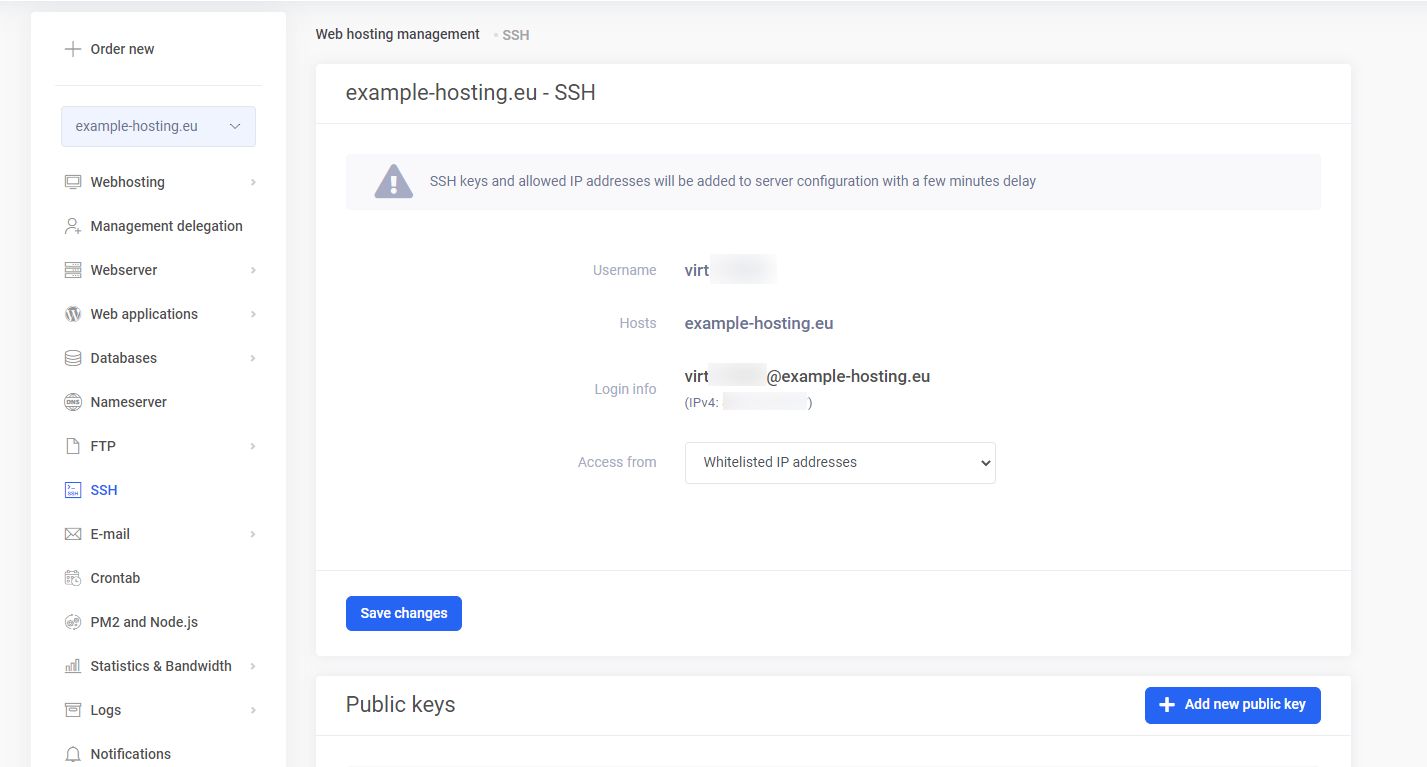Viewport: 1427px width, 767px height.
Task: Expand the Logs submenu arrow
Action: click(x=253, y=710)
